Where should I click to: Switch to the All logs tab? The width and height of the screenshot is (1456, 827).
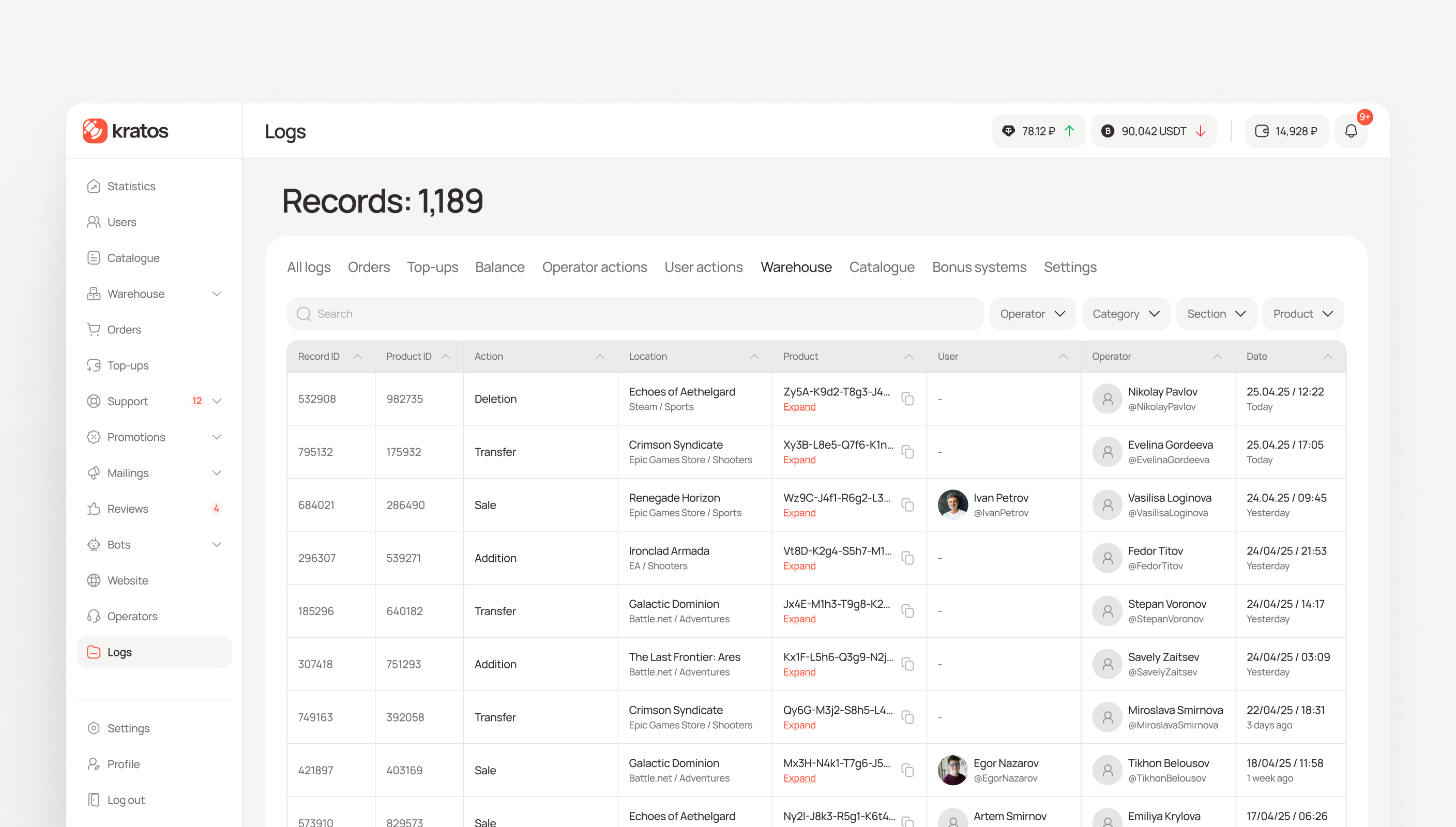(x=309, y=267)
